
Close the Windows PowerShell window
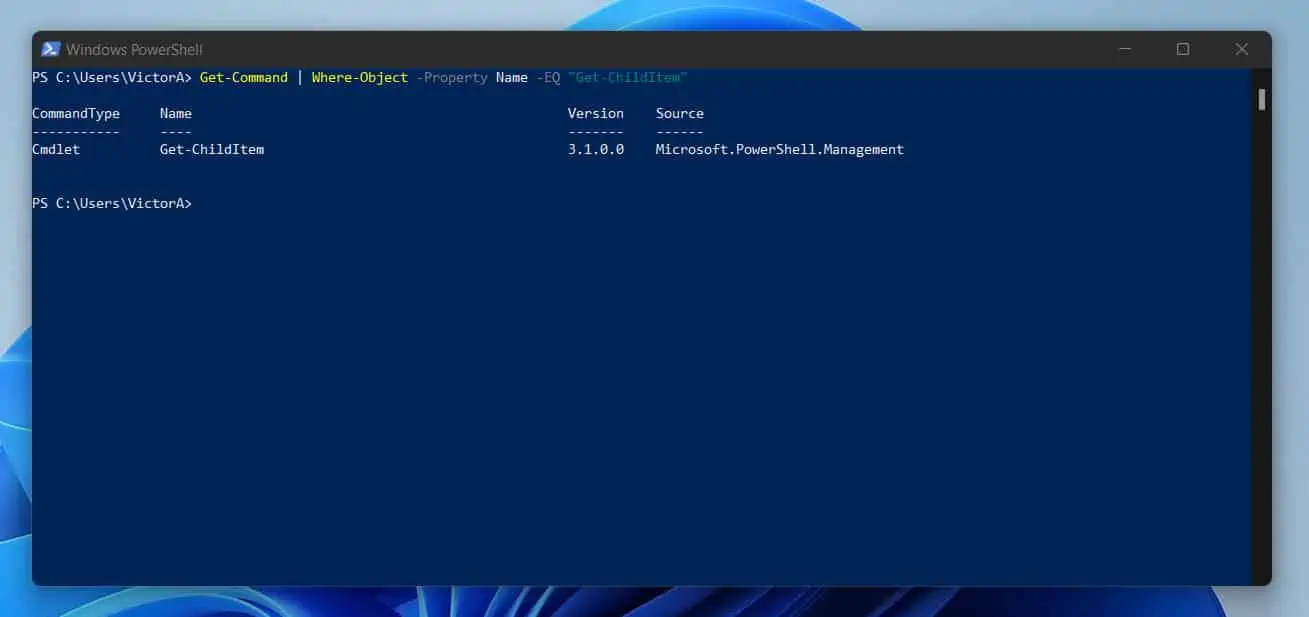pyautogui.click(x=1241, y=49)
